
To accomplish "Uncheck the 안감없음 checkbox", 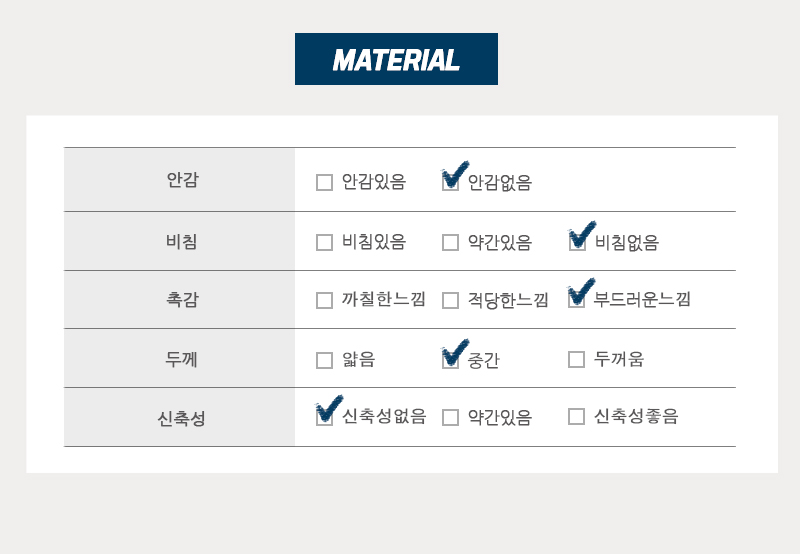I will pyautogui.click(x=451, y=183).
